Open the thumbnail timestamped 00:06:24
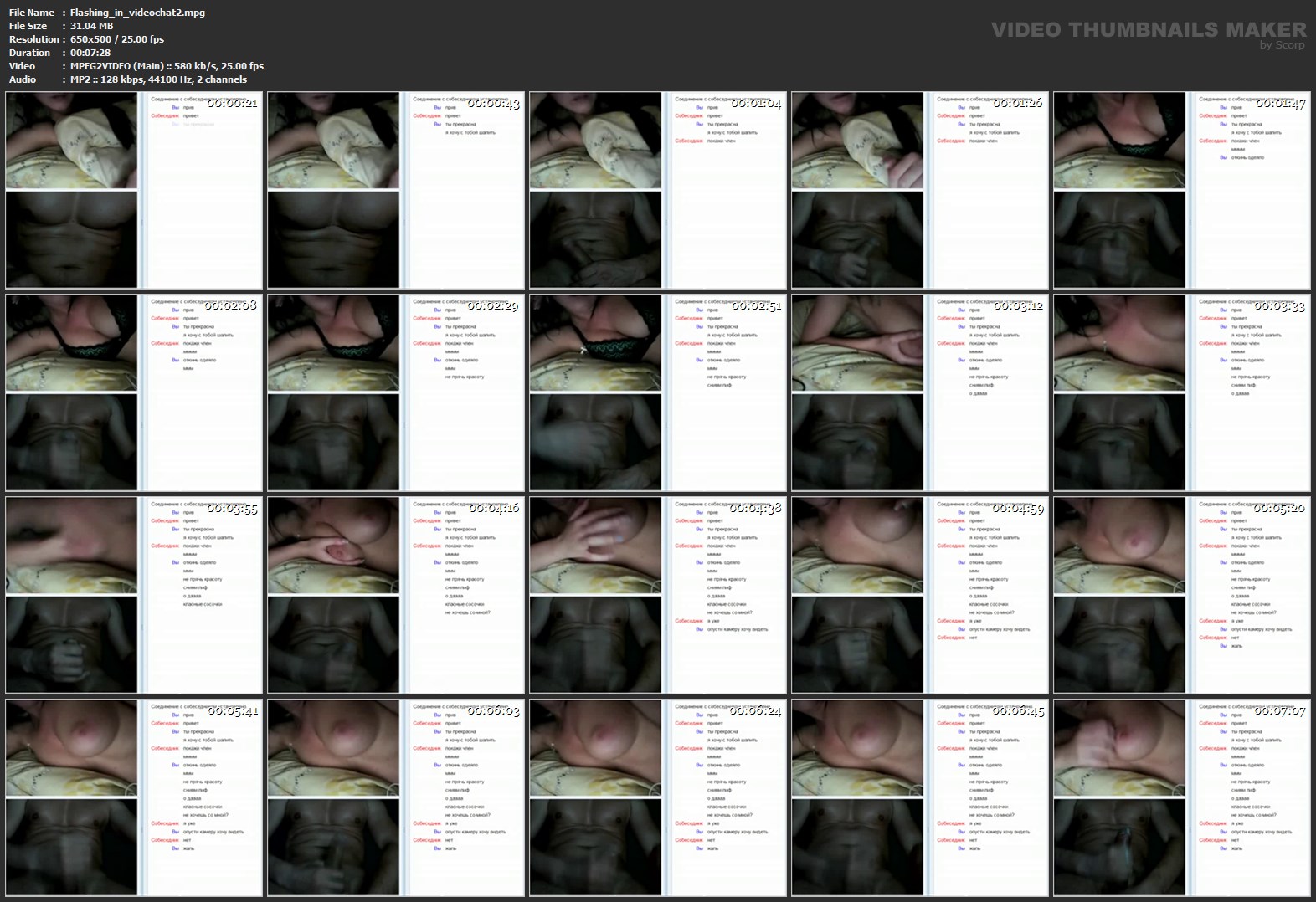The width and height of the screenshot is (1316, 902). tap(658, 797)
